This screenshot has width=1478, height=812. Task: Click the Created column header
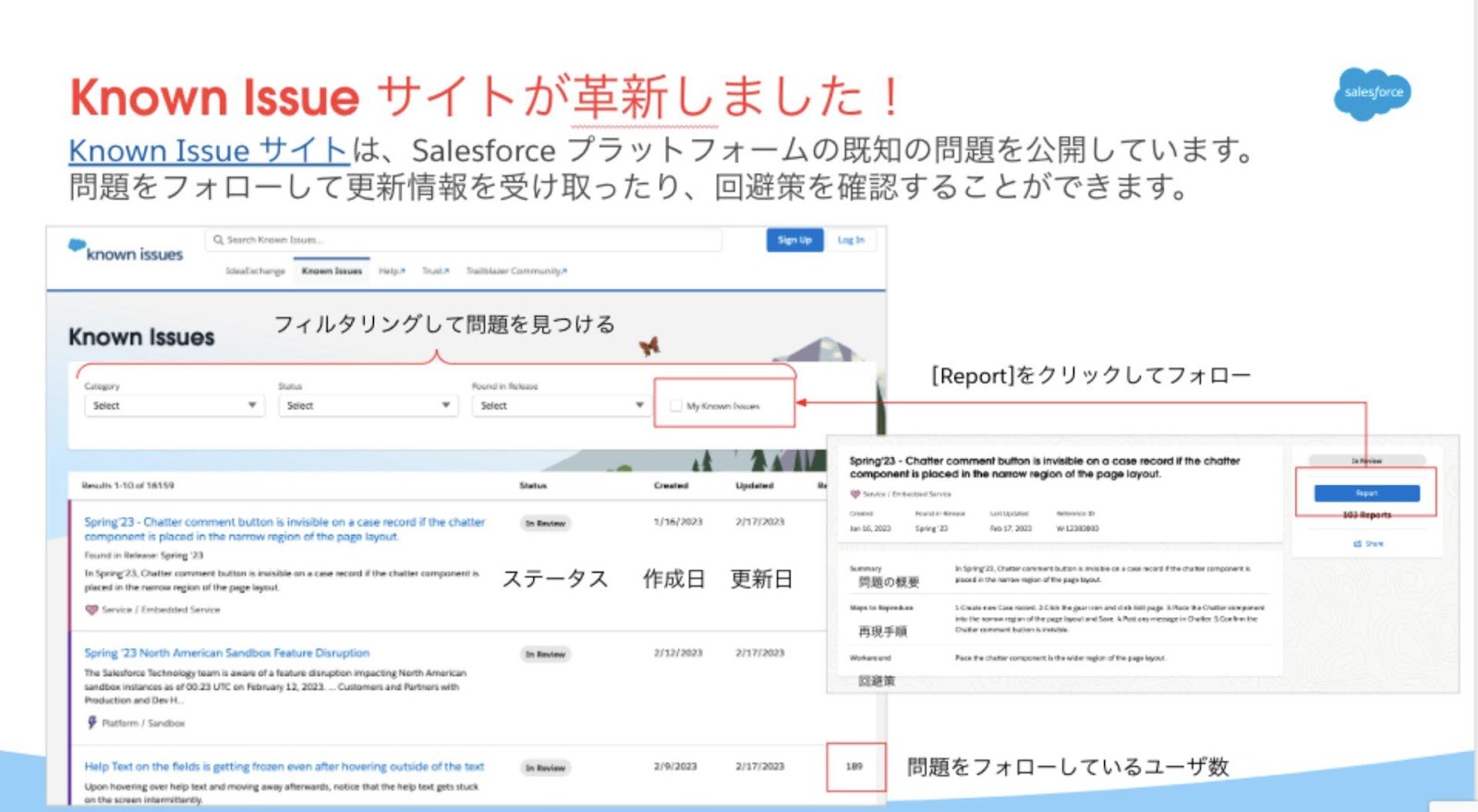click(671, 485)
